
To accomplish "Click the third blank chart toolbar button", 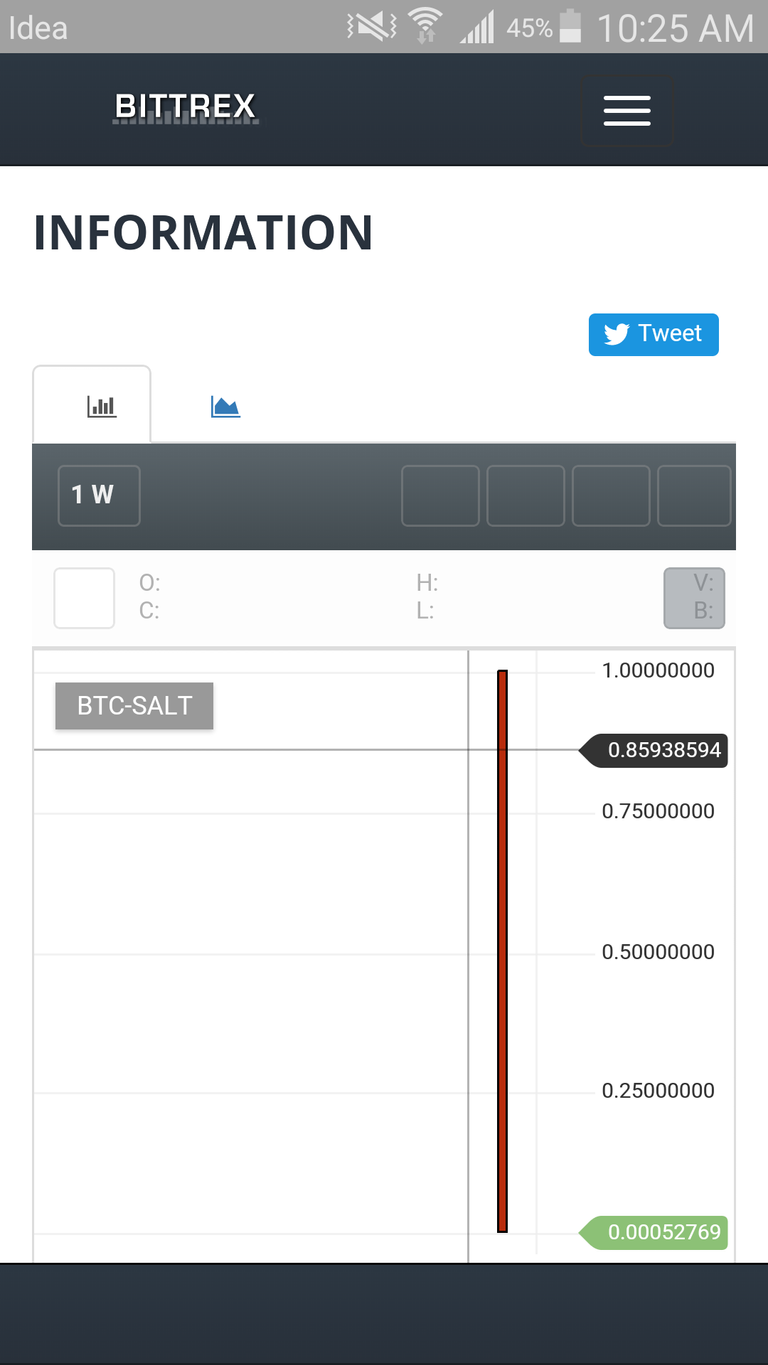I will click(x=611, y=495).
